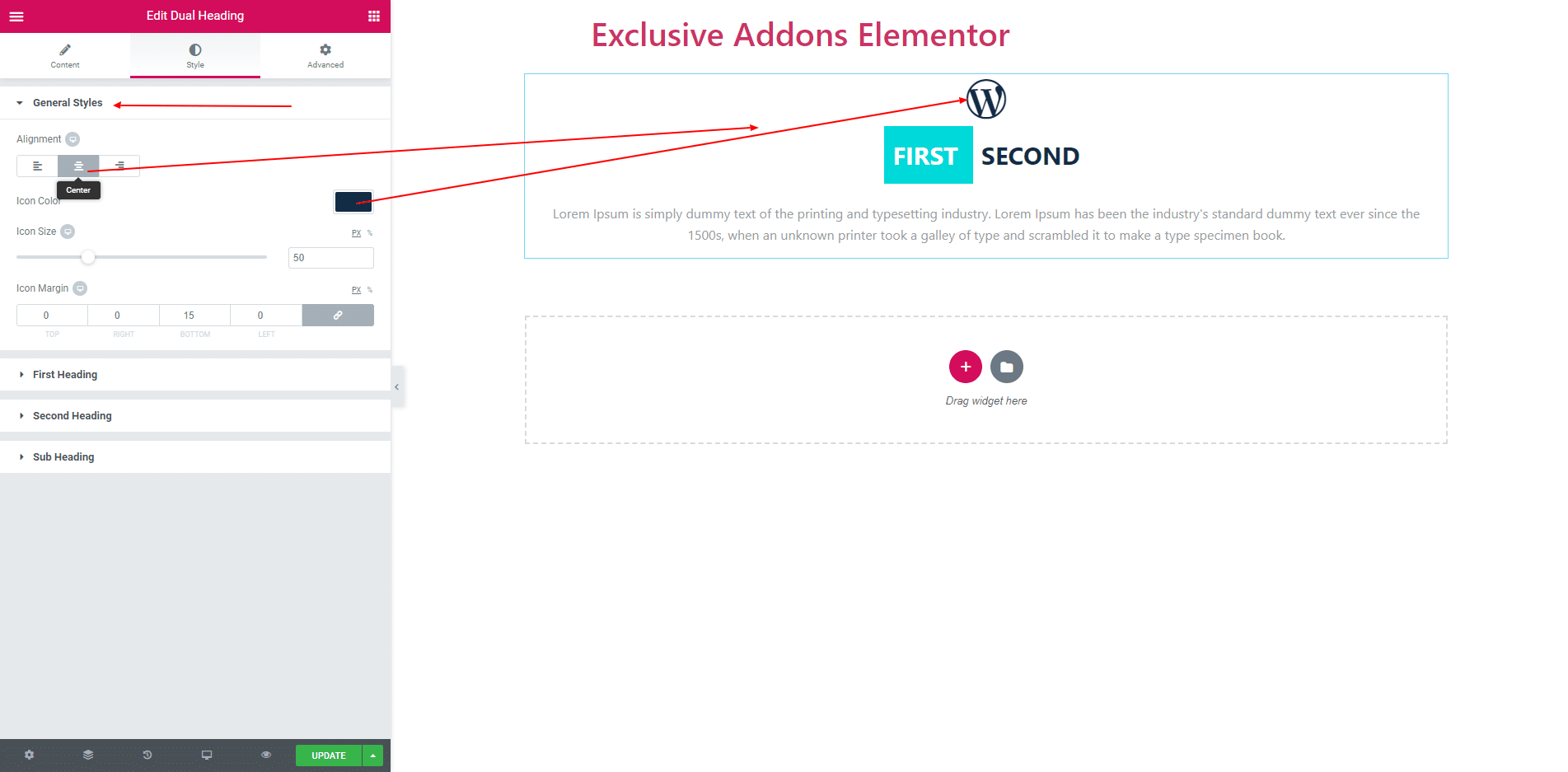
Task: Open the widgets grid icon
Action: 374,16
